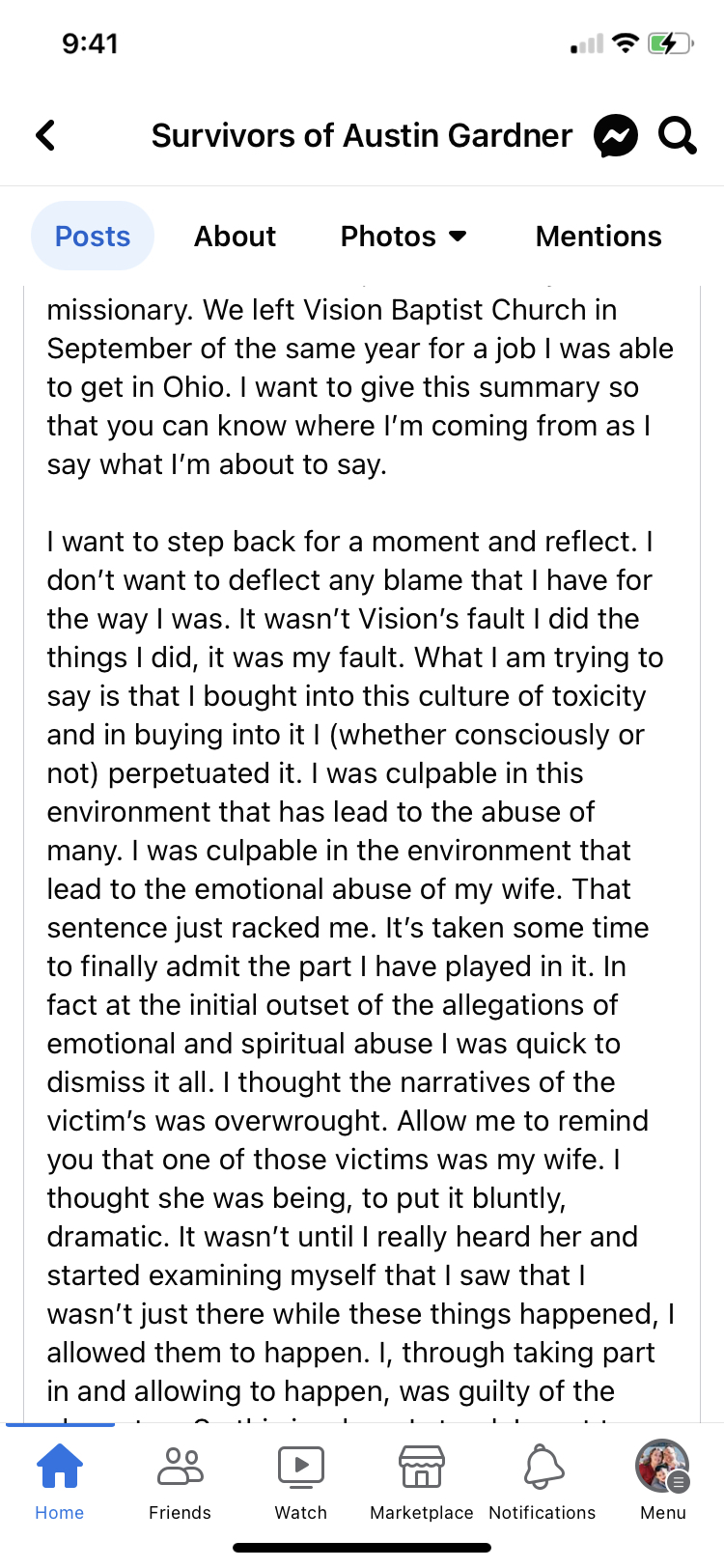
Task: Open the Notifications bell icon
Action: click(543, 1466)
